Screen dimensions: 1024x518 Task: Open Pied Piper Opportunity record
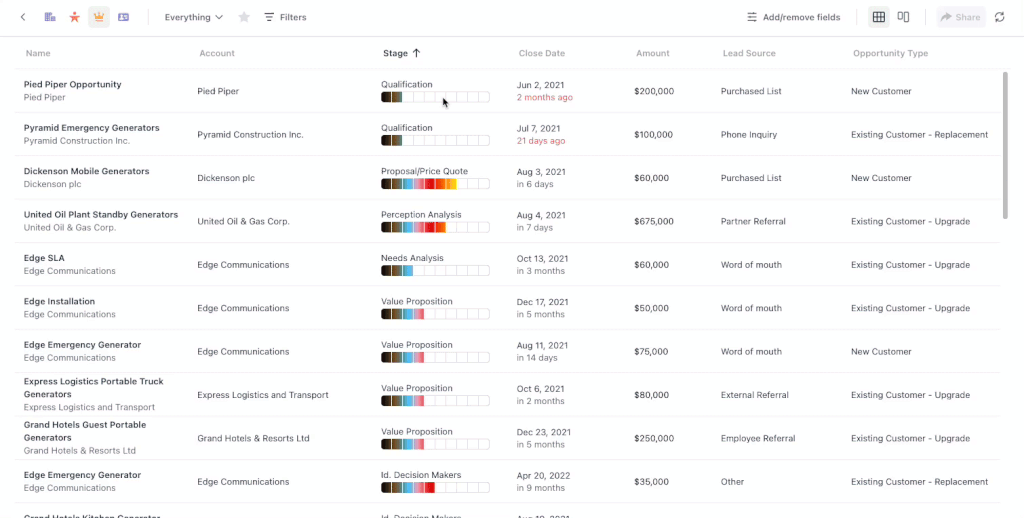pos(72,84)
